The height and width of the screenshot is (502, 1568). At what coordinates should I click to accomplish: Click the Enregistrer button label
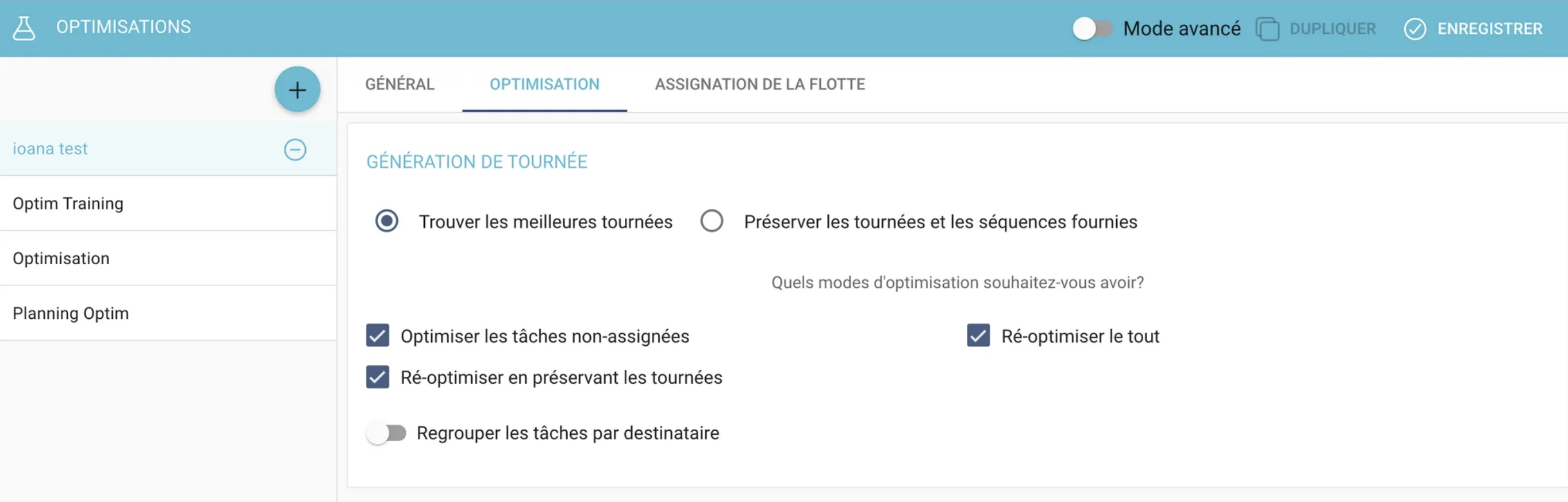pyautogui.click(x=1489, y=29)
